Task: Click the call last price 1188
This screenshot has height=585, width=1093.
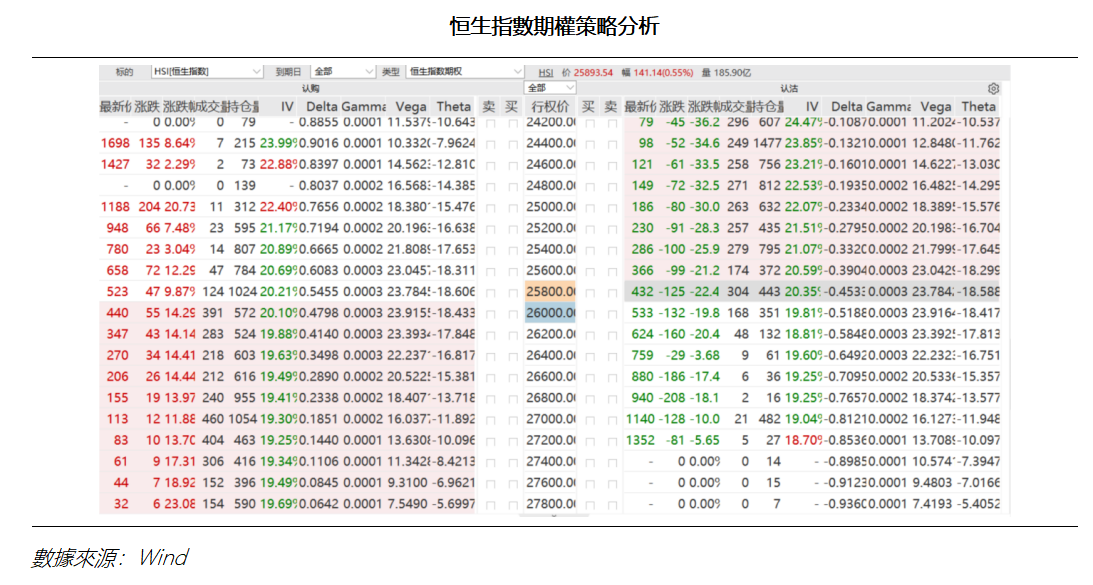Action: point(115,207)
